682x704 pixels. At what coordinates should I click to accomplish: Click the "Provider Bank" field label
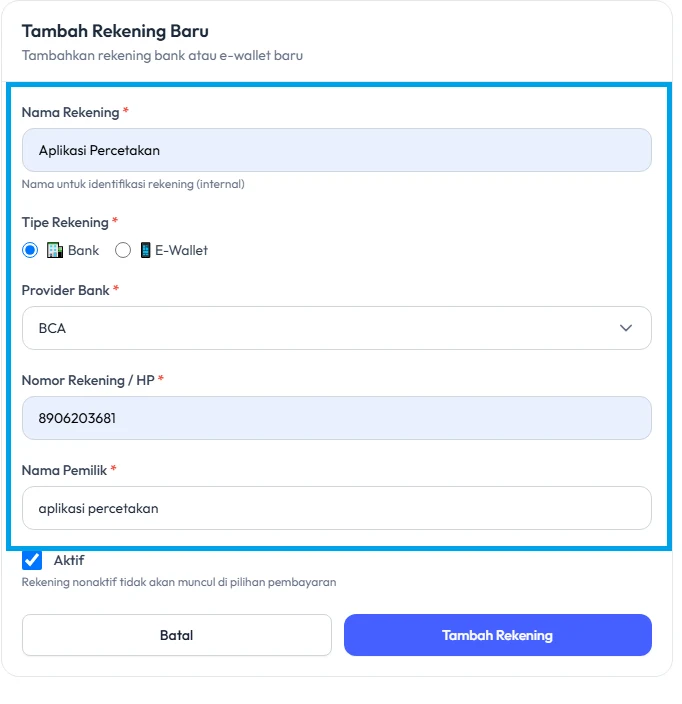coord(66,290)
